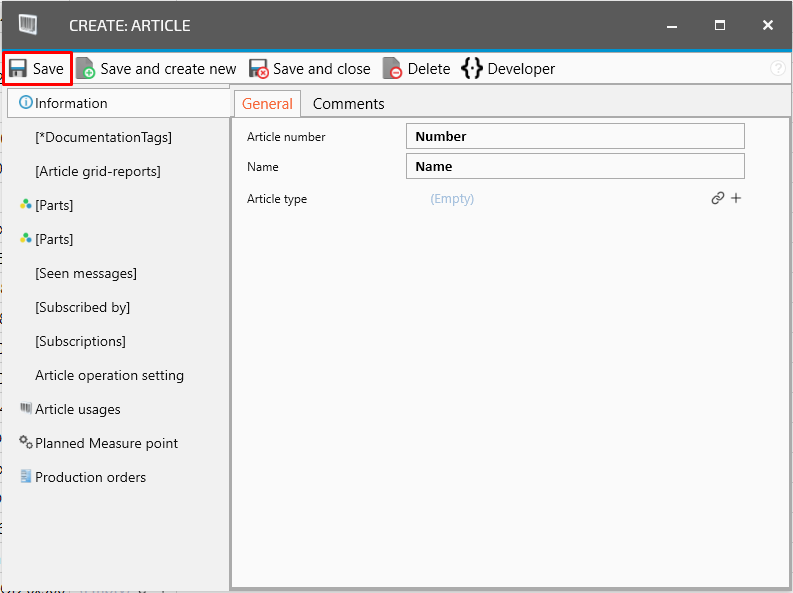Image resolution: width=793 pixels, height=593 pixels.
Task: Focus the Name input field
Action: [575, 166]
